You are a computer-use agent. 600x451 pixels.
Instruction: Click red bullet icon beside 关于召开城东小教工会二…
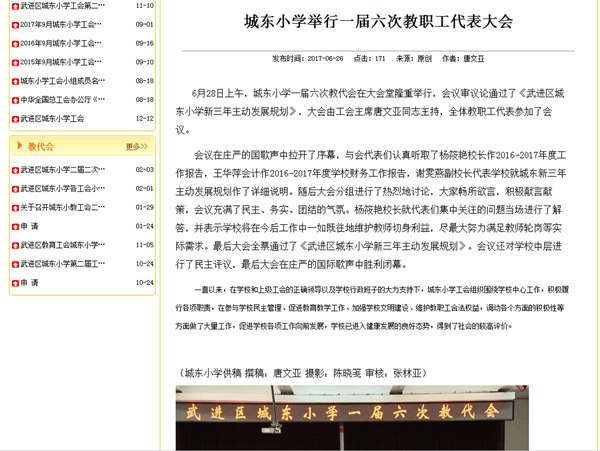[x=15, y=208]
